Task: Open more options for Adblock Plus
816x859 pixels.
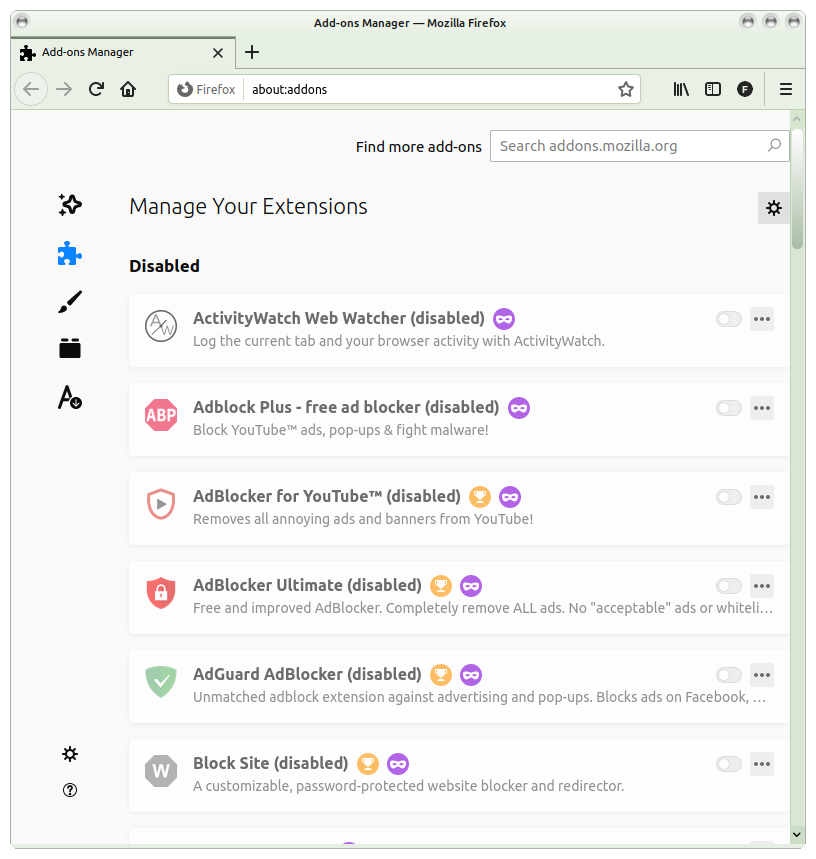Action: 762,408
